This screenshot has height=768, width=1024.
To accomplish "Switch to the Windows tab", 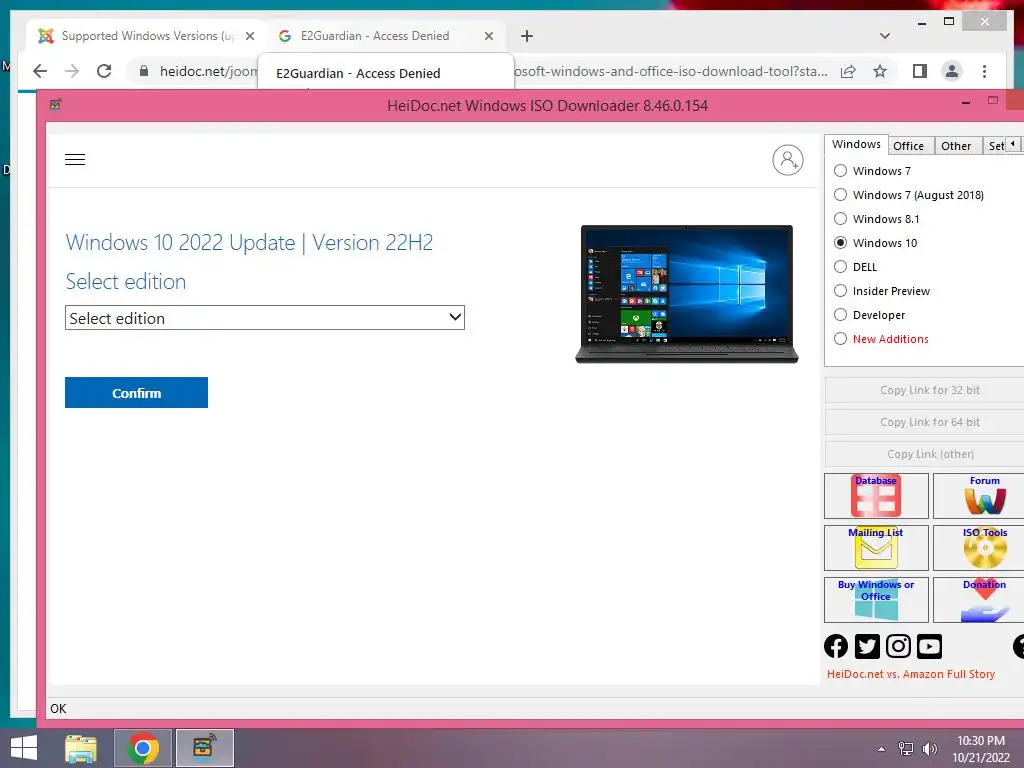I will coord(856,144).
